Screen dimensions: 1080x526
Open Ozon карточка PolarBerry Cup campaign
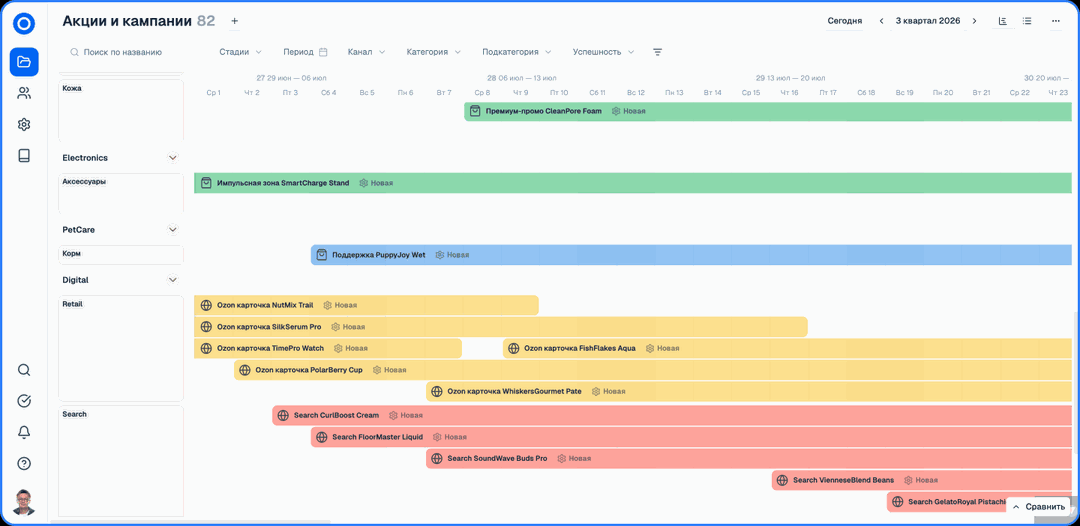pyautogui.click(x=652, y=370)
